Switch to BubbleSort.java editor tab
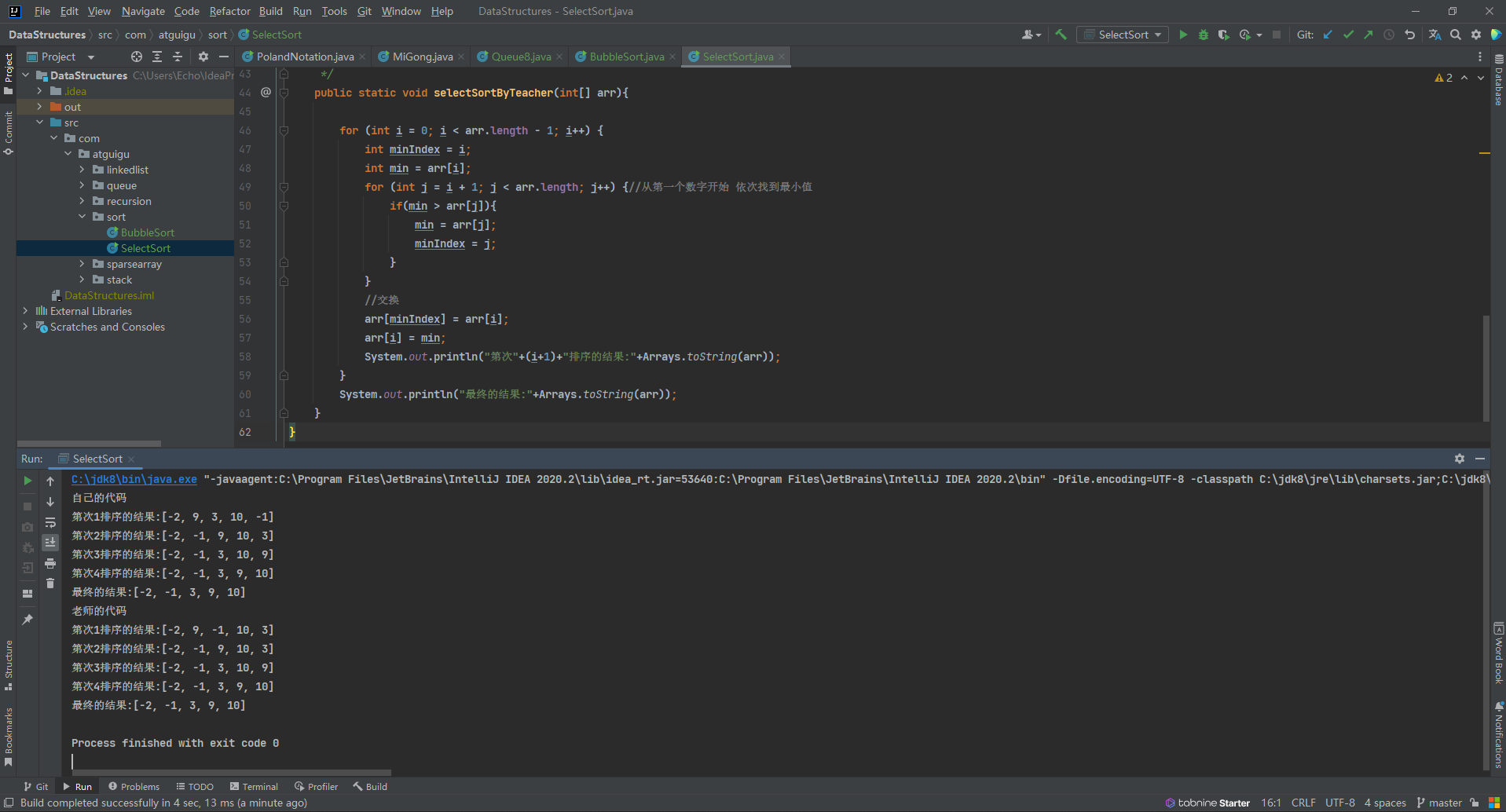Screen dimensions: 1506x812 tap(626, 57)
